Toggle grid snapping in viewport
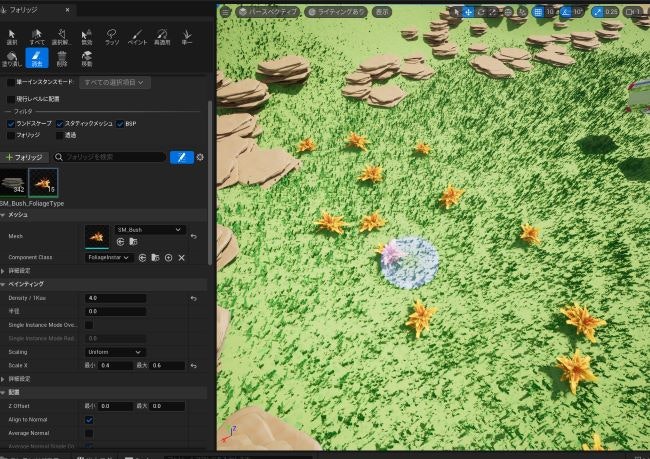The height and width of the screenshot is (459, 650). click(538, 12)
